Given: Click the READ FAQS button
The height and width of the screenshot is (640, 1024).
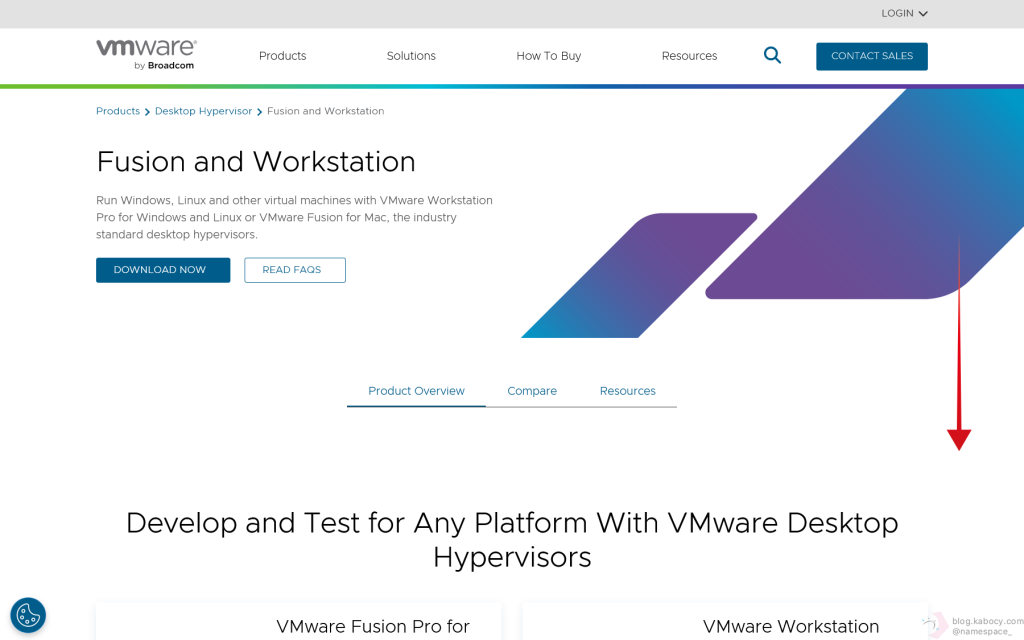Looking at the screenshot, I should click(x=295, y=270).
